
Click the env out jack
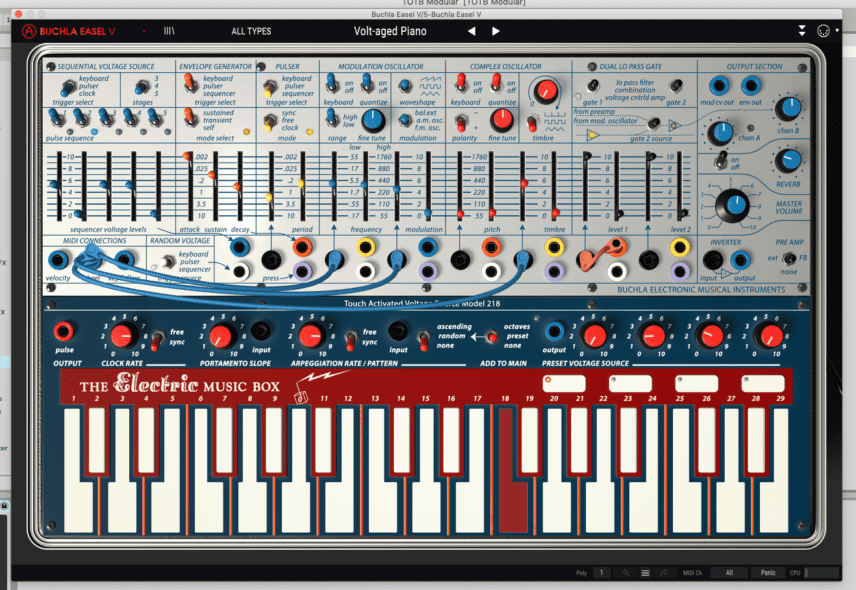point(751,86)
